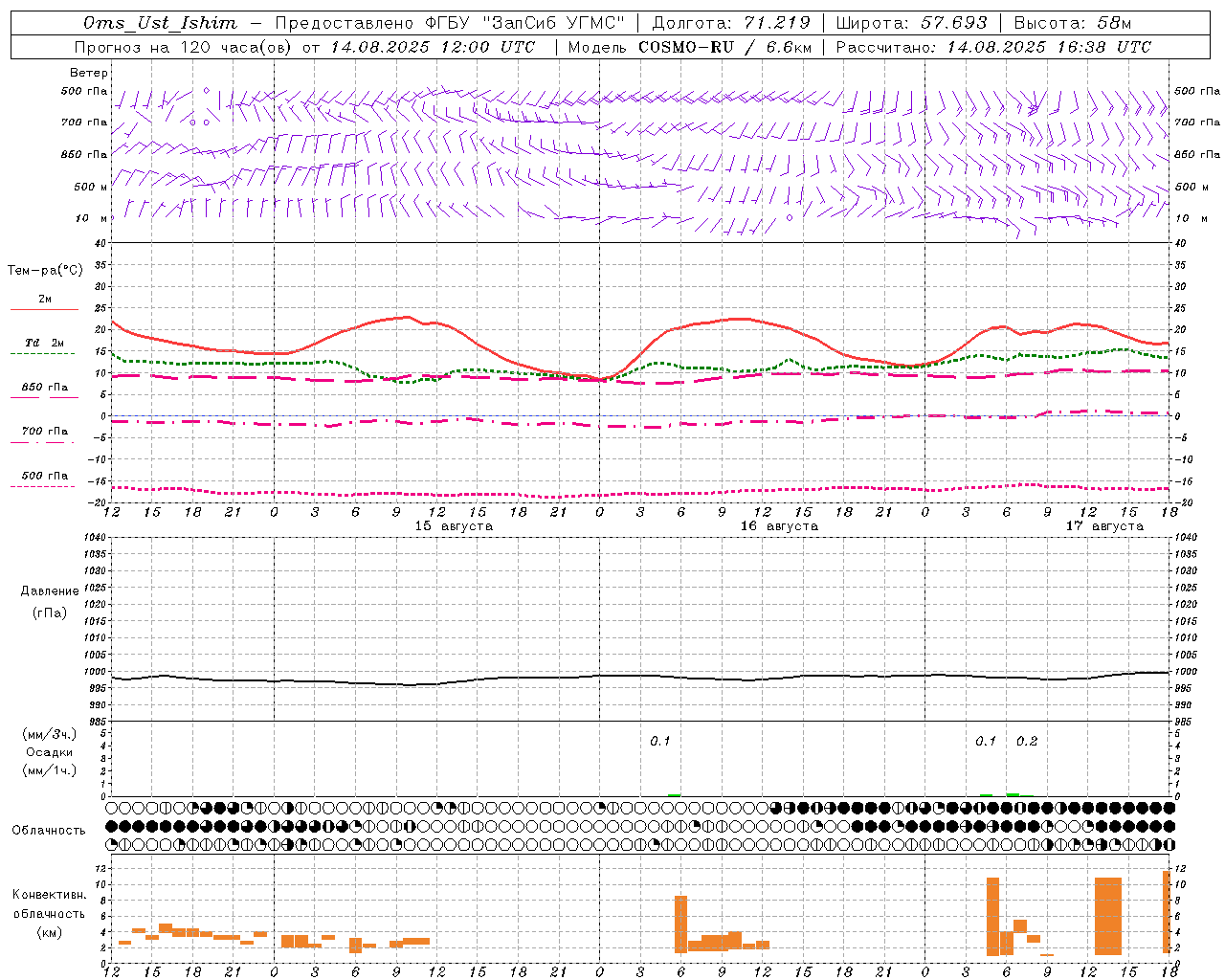Screen dimensions: 1225x980
Task: Click the Давление pressure panel label
Action: [x=49, y=591]
